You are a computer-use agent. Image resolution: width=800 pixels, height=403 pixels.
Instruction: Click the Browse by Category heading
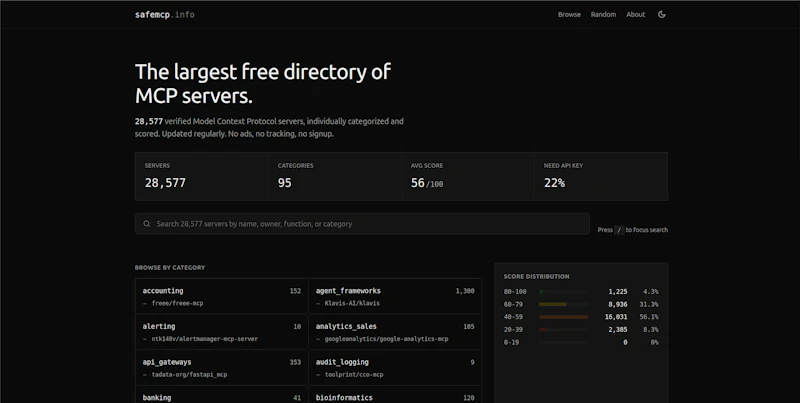[170, 267]
